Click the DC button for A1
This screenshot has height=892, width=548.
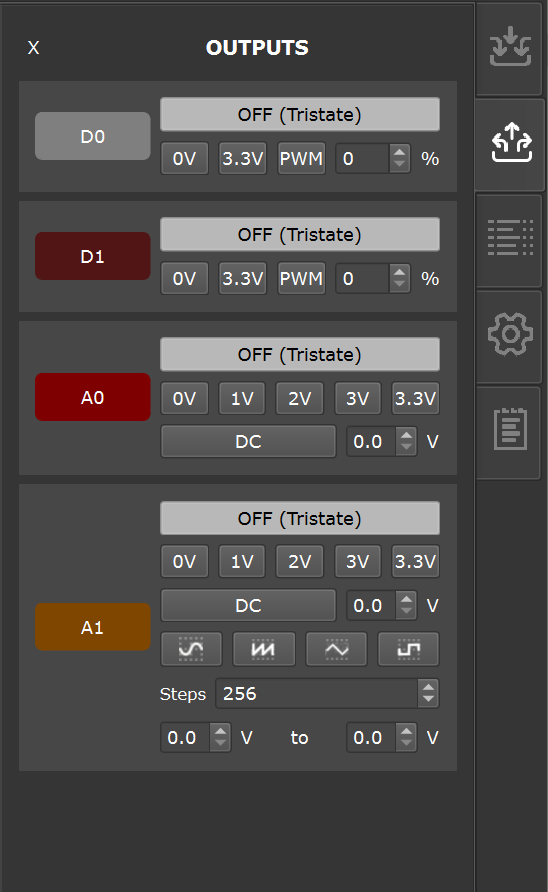[x=248, y=605]
